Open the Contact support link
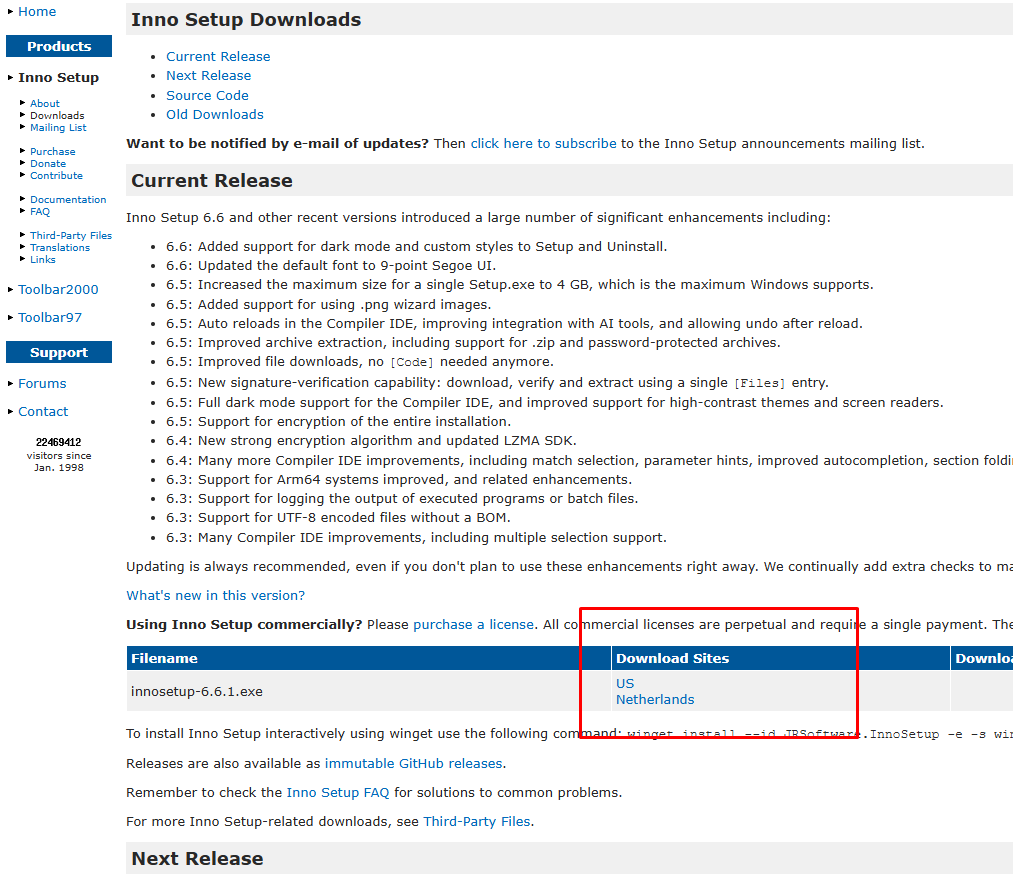 [x=43, y=412]
